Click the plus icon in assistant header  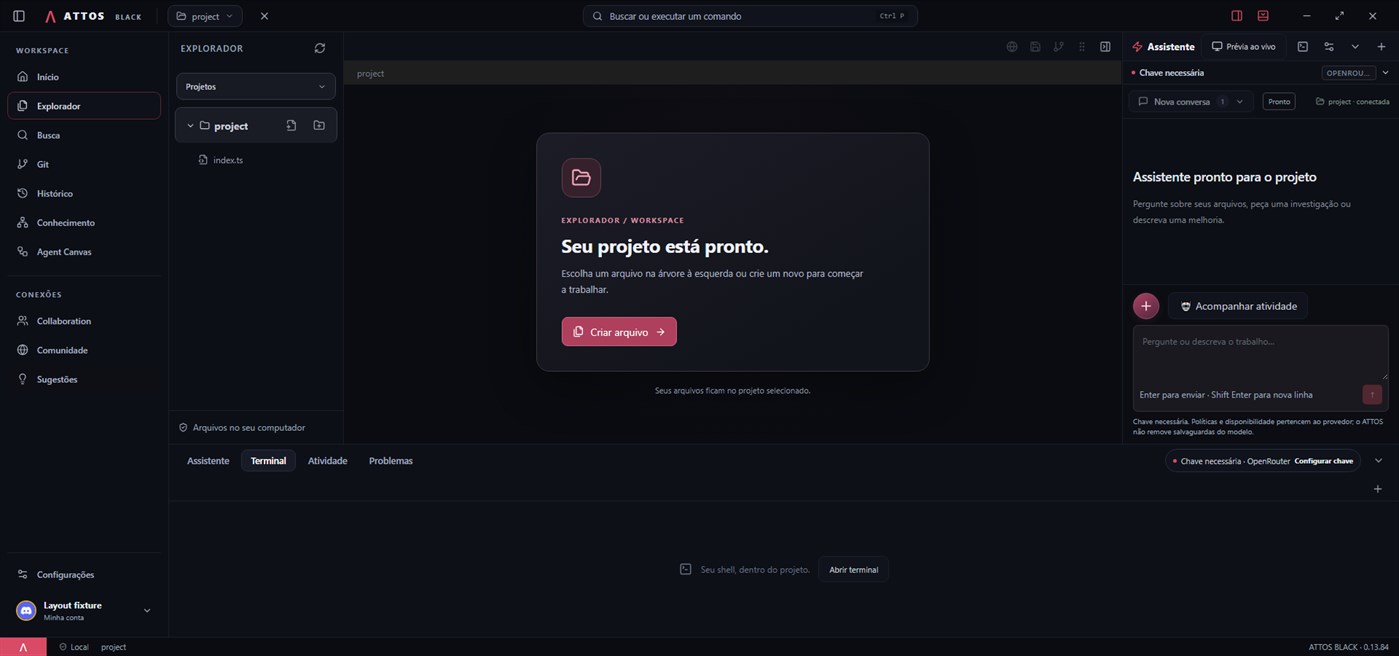coord(1382,47)
